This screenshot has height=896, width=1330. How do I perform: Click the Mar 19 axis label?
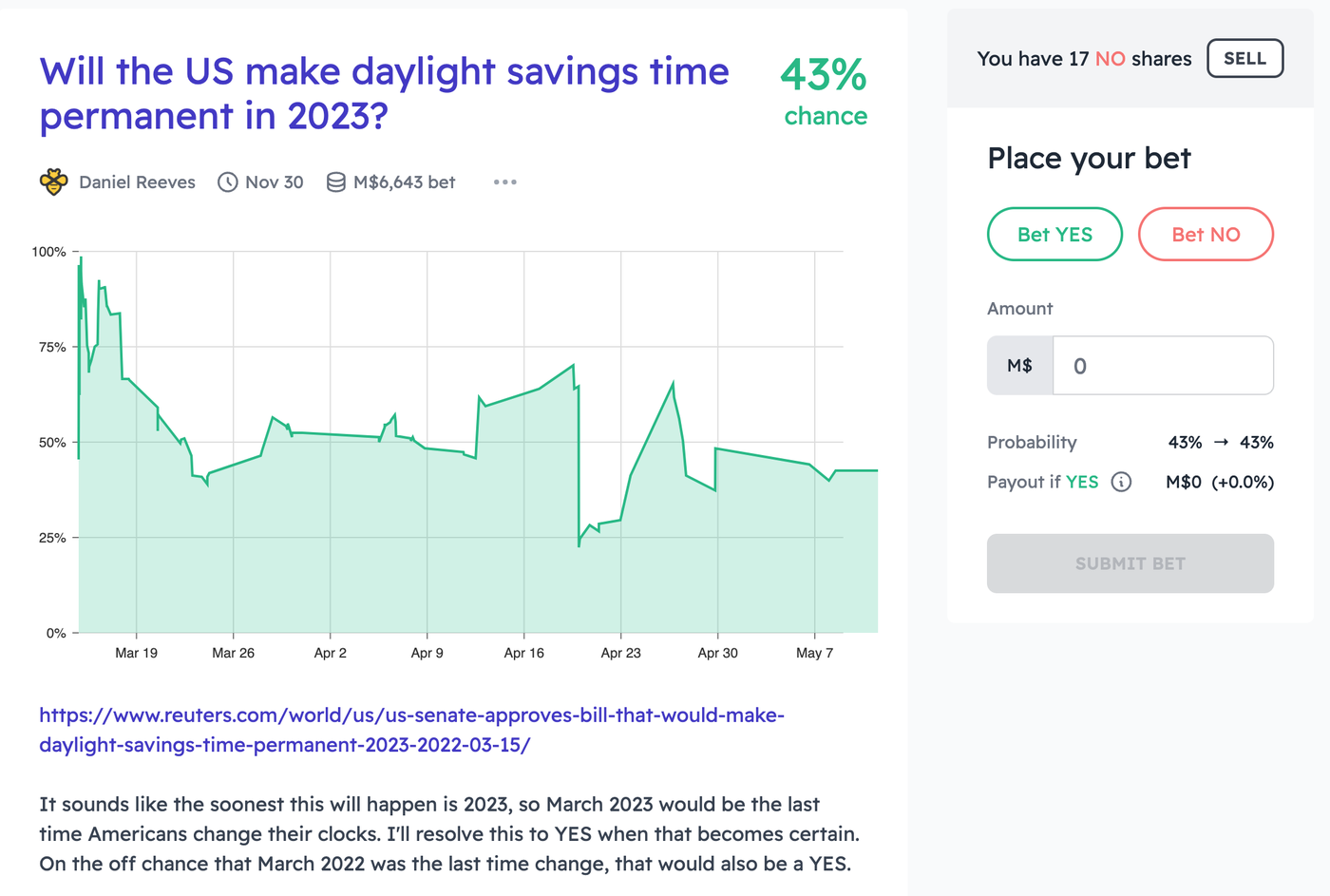coord(136,653)
